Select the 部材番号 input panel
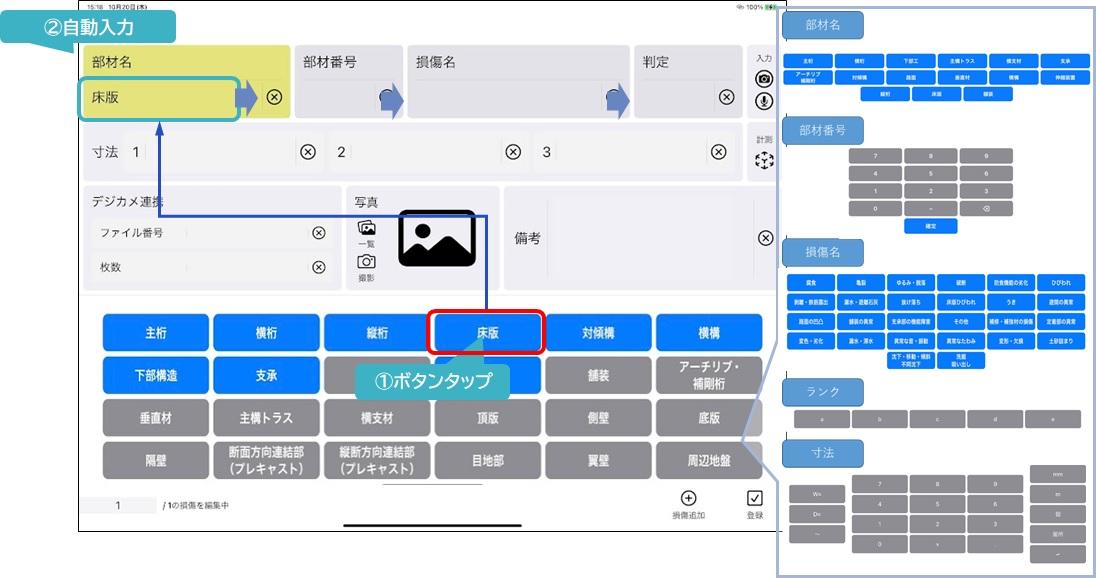 coord(350,82)
